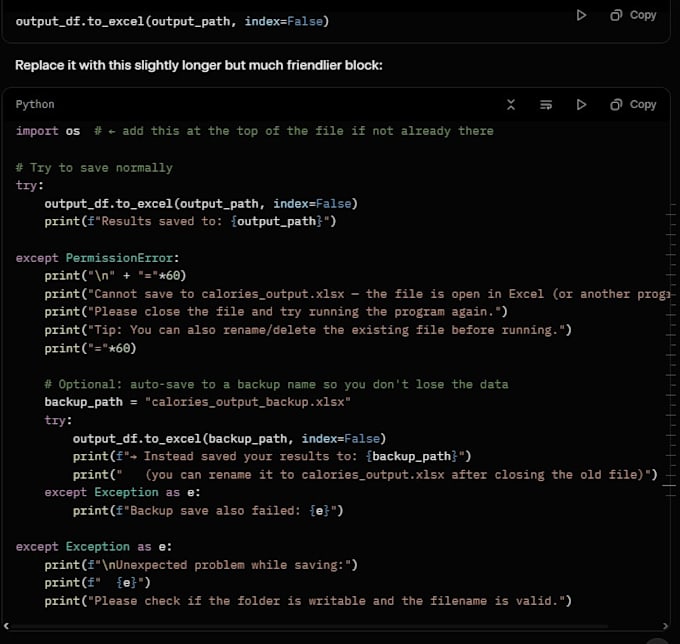The width and height of the screenshot is (680, 644).
Task: Click 'output_df.to_excel(backup_path' line
Action: (229, 438)
